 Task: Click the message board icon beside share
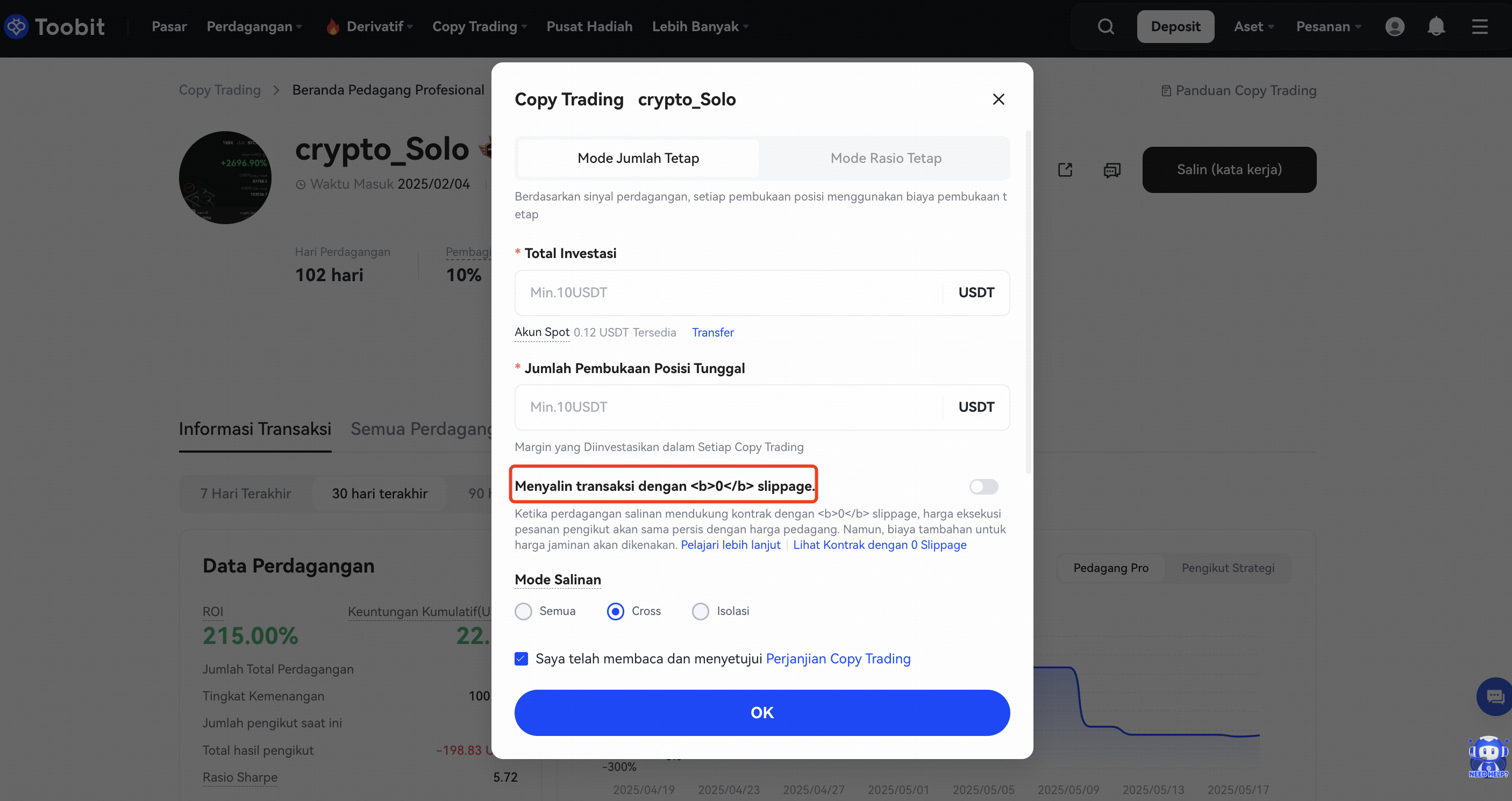click(x=1112, y=169)
